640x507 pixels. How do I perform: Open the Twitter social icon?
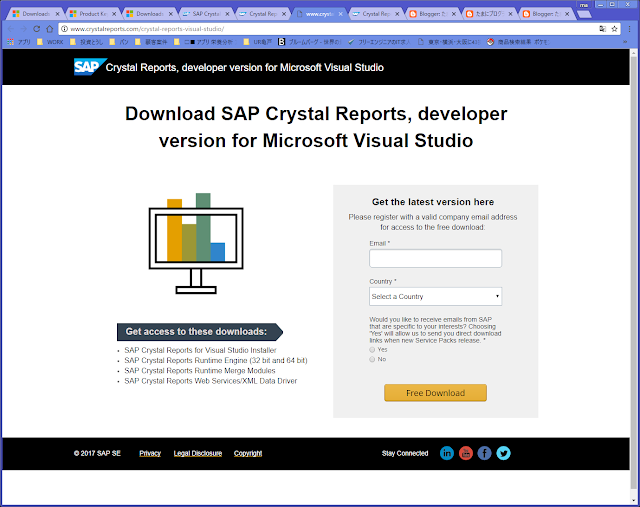tap(504, 453)
